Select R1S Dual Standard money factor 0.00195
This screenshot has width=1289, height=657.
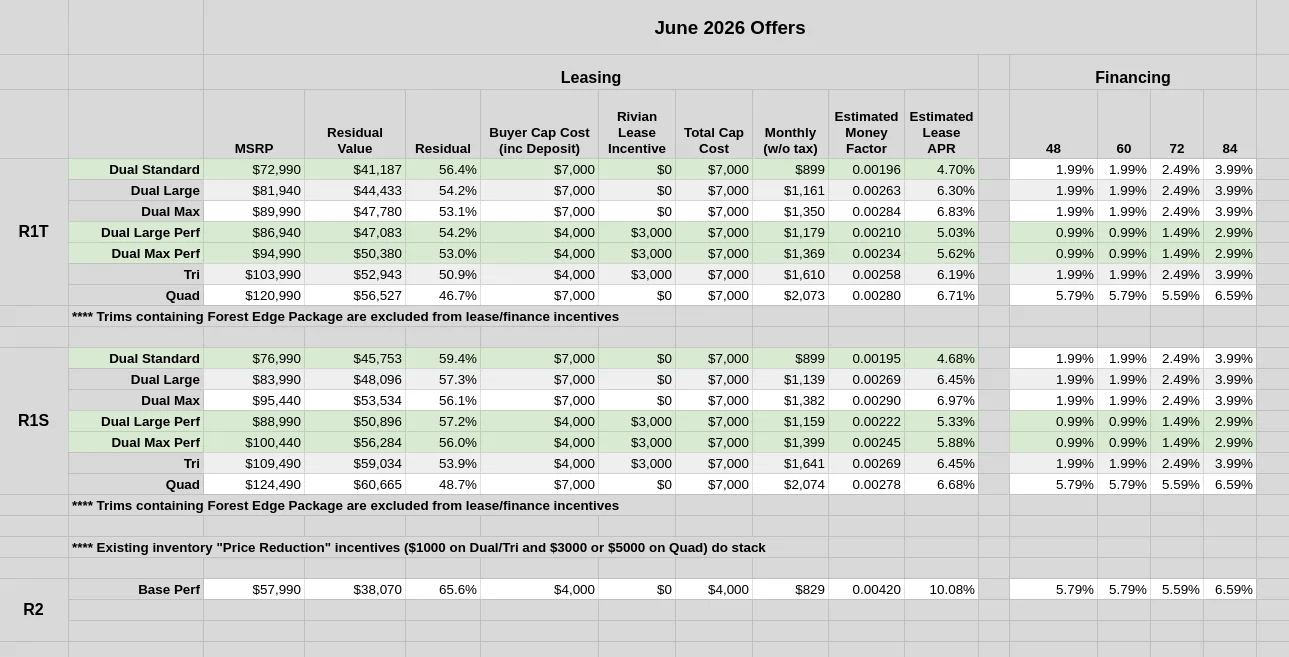[866, 358]
